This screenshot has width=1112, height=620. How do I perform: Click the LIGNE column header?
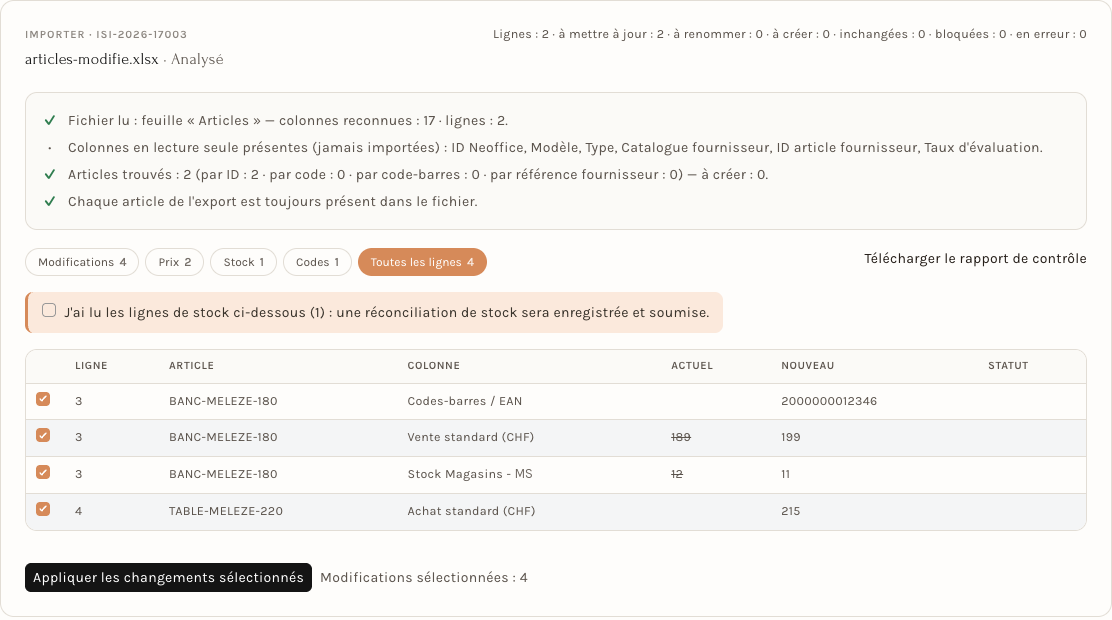(x=91, y=365)
